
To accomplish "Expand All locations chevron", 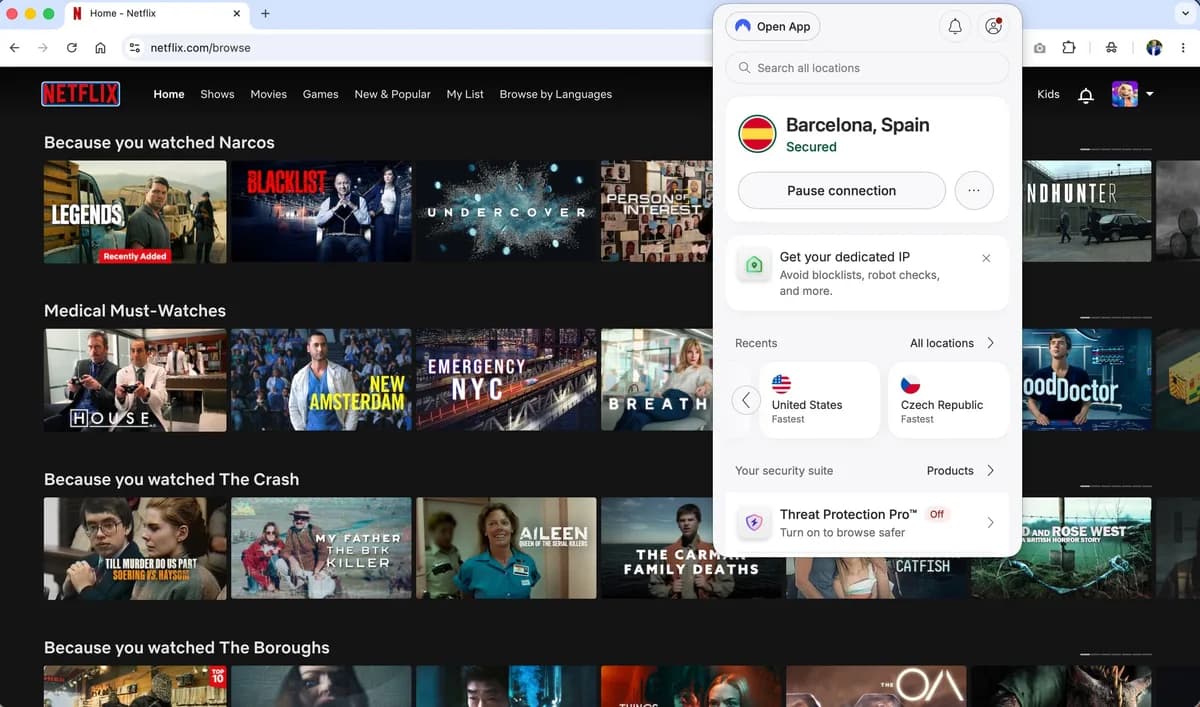I will (x=990, y=343).
